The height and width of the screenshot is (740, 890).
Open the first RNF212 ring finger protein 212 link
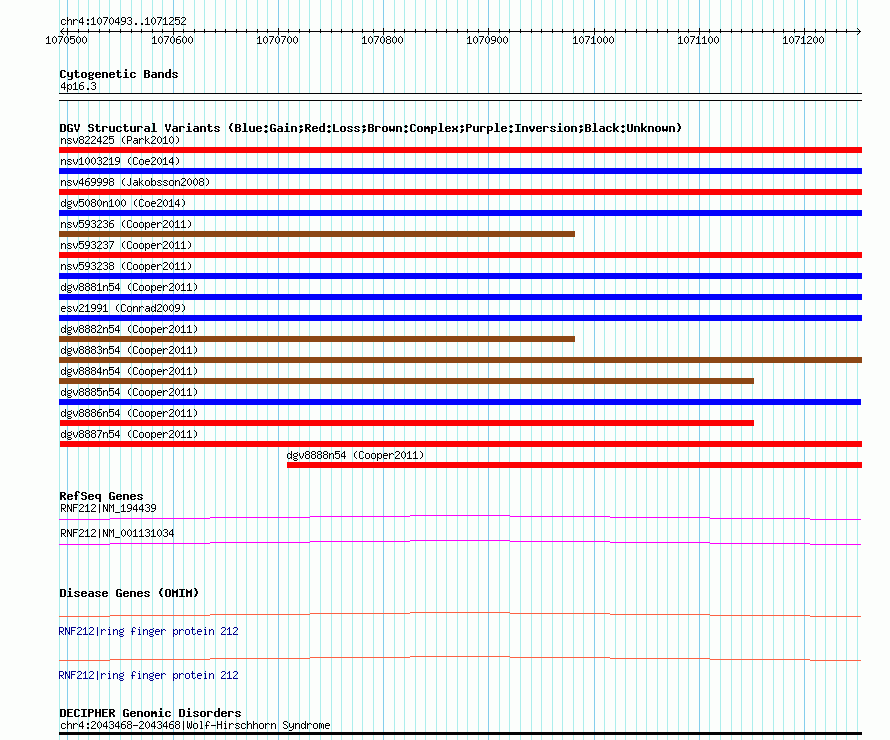coord(148,631)
